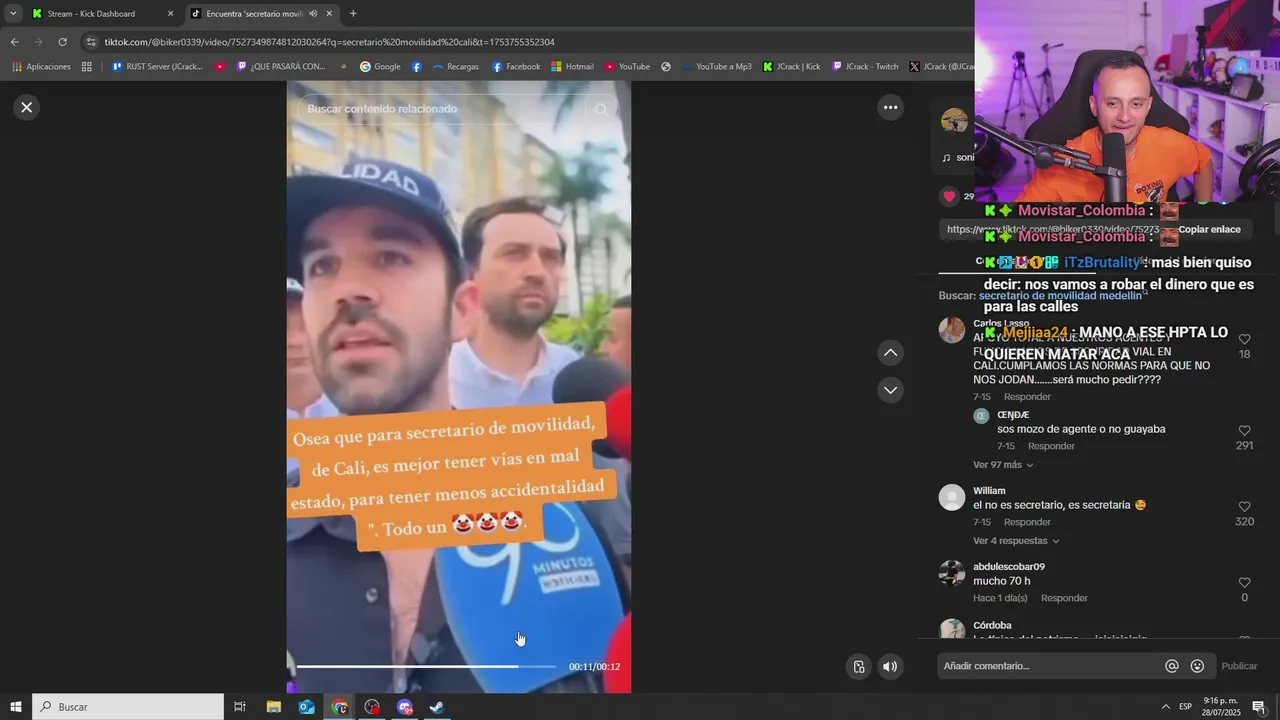Viewport: 1280px width, 720px height.
Task: Expand 'Ver 4 respuestas'
Action: [1016, 541]
